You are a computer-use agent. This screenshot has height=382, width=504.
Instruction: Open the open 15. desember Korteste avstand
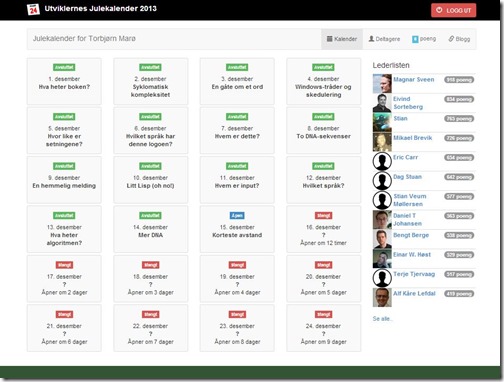click(237, 229)
